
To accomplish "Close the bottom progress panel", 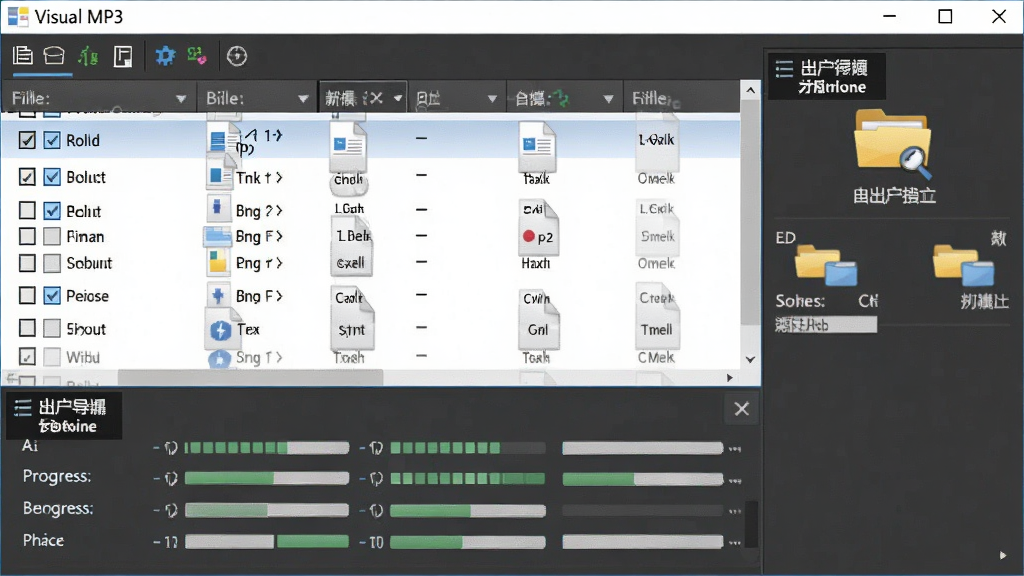I will click(741, 409).
